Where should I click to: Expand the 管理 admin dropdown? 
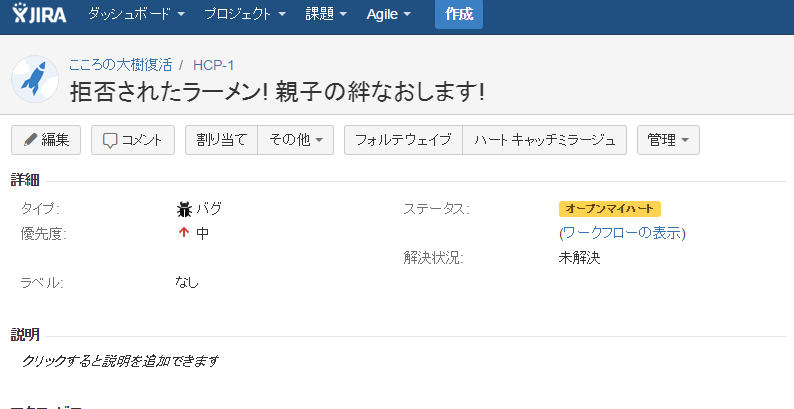coord(668,140)
